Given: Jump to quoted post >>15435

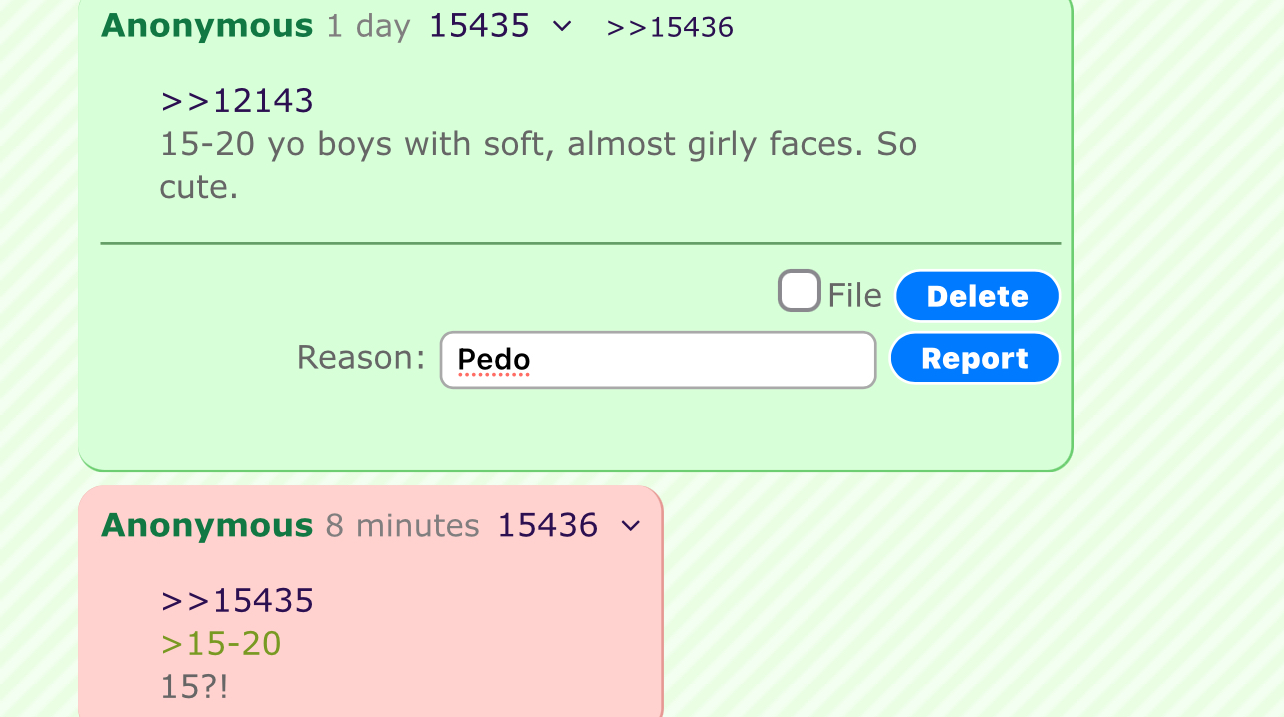Looking at the screenshot, I should coord(237,600).
